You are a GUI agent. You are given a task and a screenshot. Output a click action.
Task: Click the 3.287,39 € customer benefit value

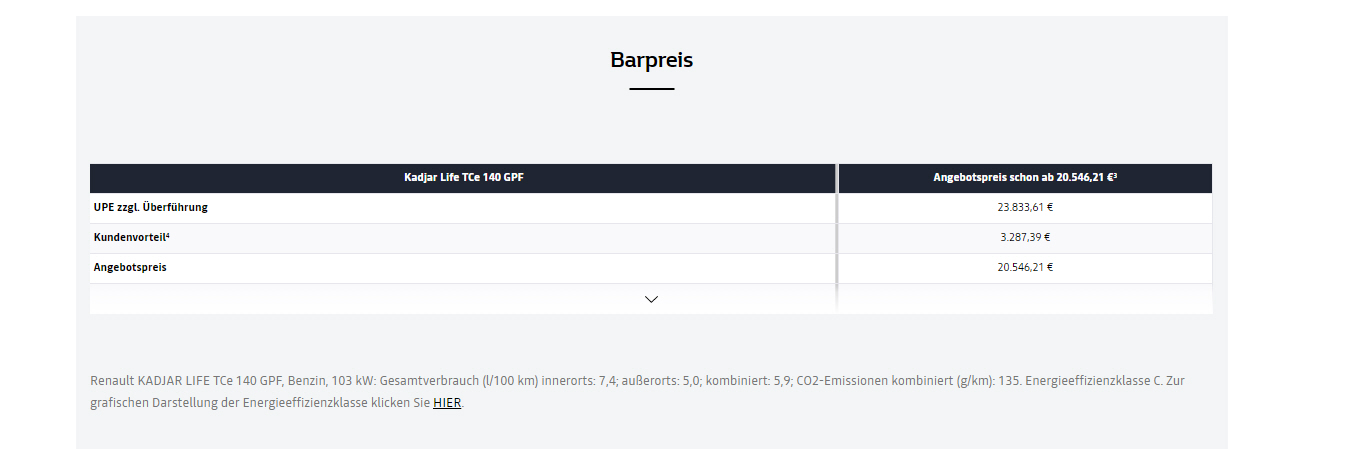click(x=1025, y=237)
